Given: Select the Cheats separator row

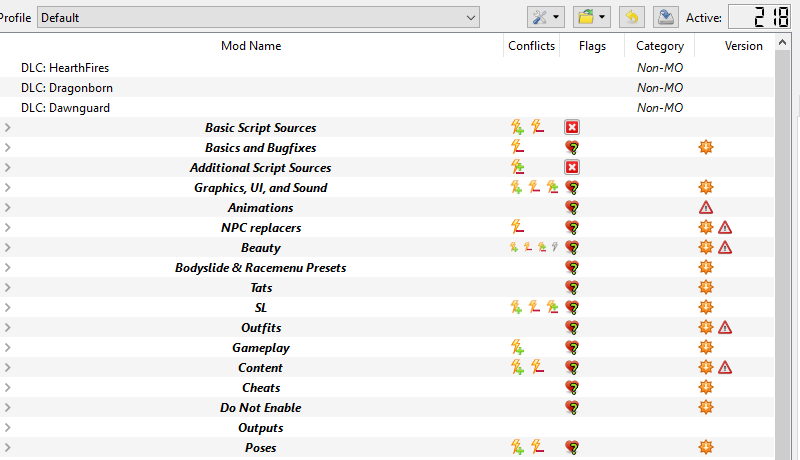Looking at the screenshot, I should click(387, 388).
